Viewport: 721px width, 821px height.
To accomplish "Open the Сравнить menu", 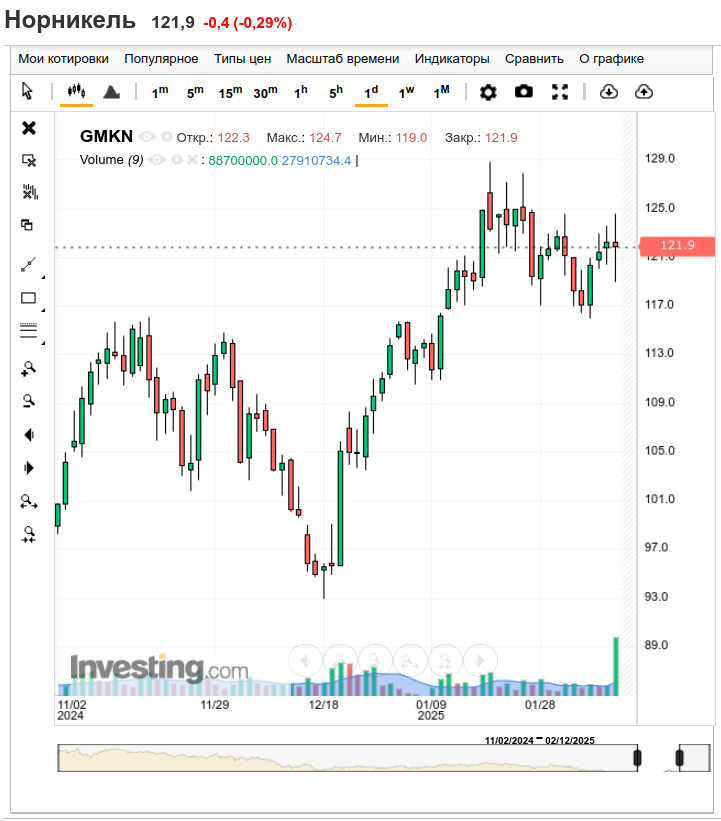I will coord(534,59).
